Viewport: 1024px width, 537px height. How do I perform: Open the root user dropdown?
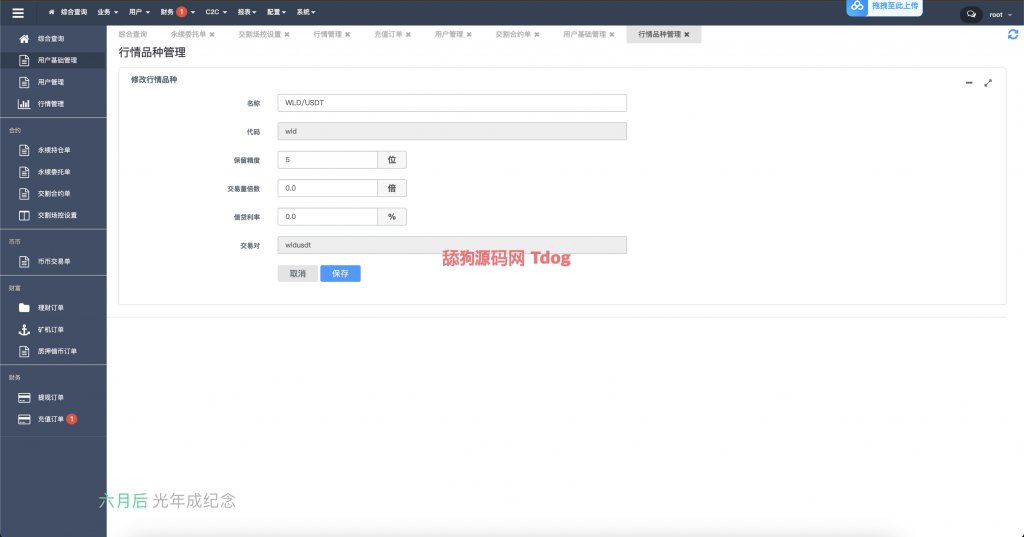(999, 14)
